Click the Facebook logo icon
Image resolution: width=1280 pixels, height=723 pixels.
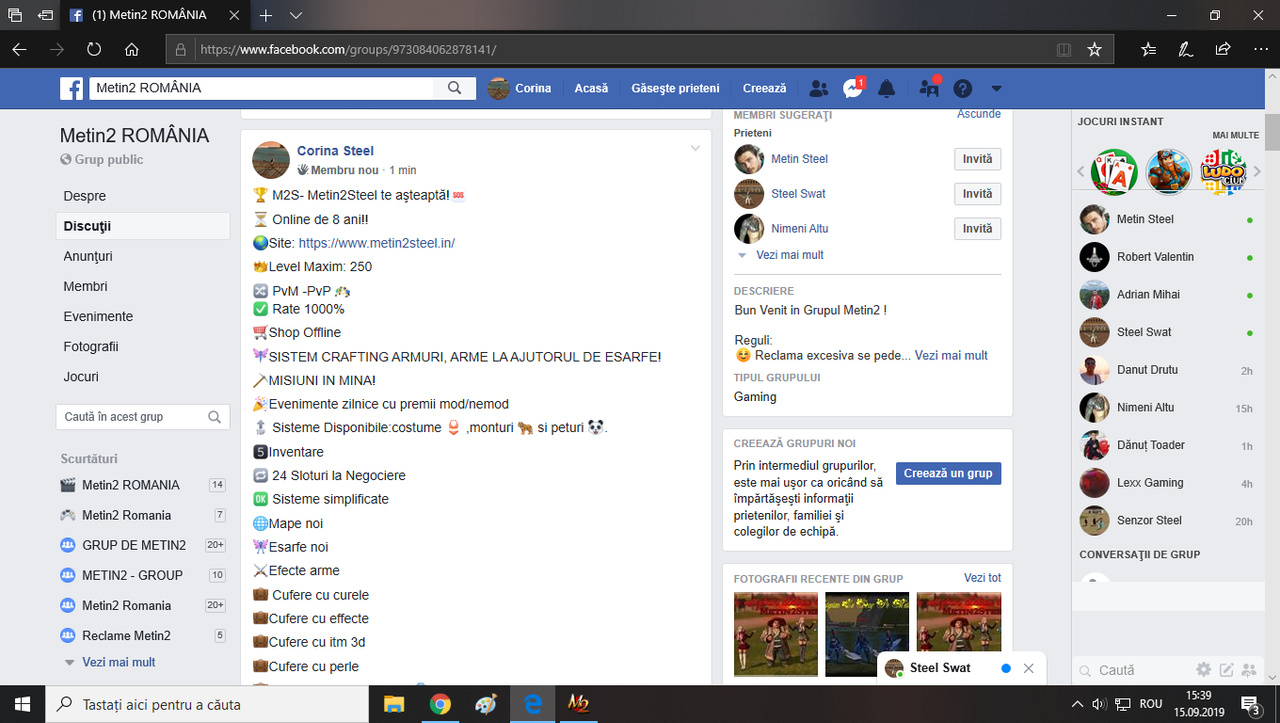pos(71,89)
